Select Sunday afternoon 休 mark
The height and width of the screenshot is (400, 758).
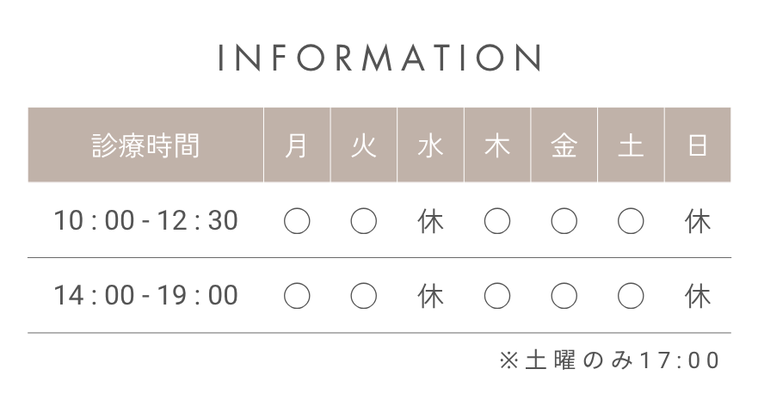(698, 296)
